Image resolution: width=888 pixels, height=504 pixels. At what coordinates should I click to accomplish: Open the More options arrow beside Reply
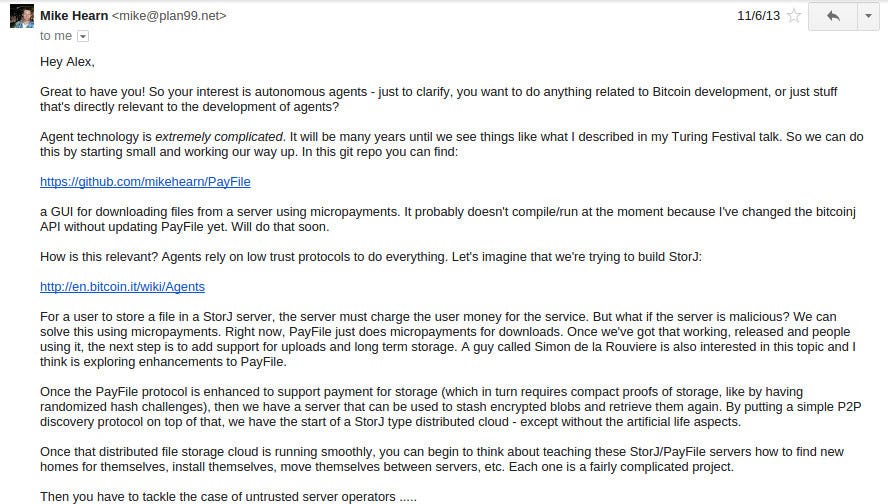[868, 16]
